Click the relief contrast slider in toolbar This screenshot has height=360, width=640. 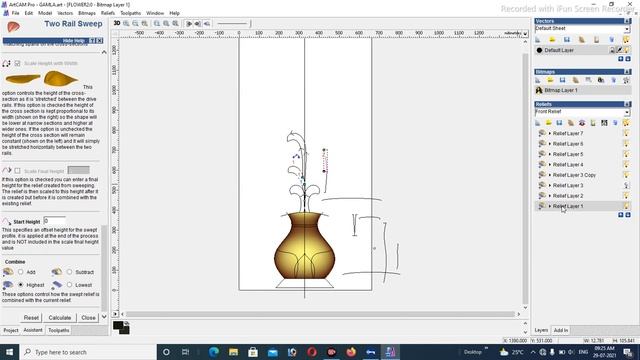(234, 24)
